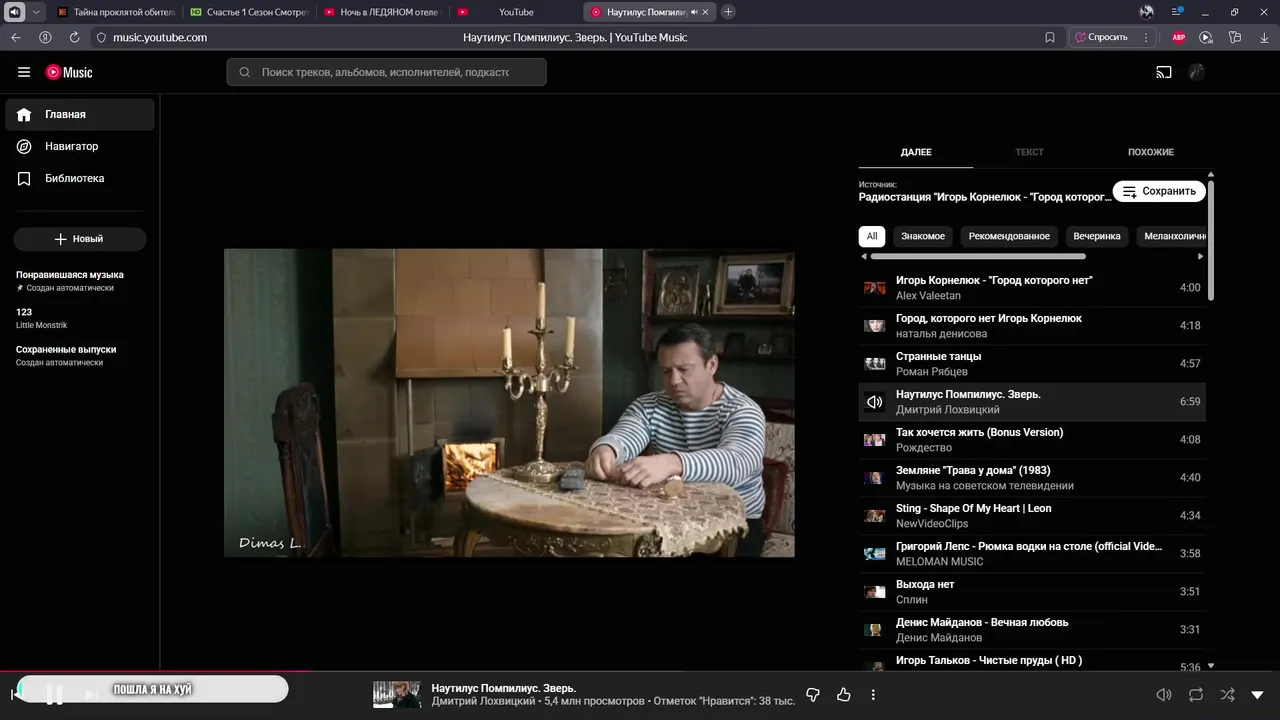Viewport: 1280px width, 720px height.
Task: Toggle repeat mode in player bar
Action: pos(1196,695)
